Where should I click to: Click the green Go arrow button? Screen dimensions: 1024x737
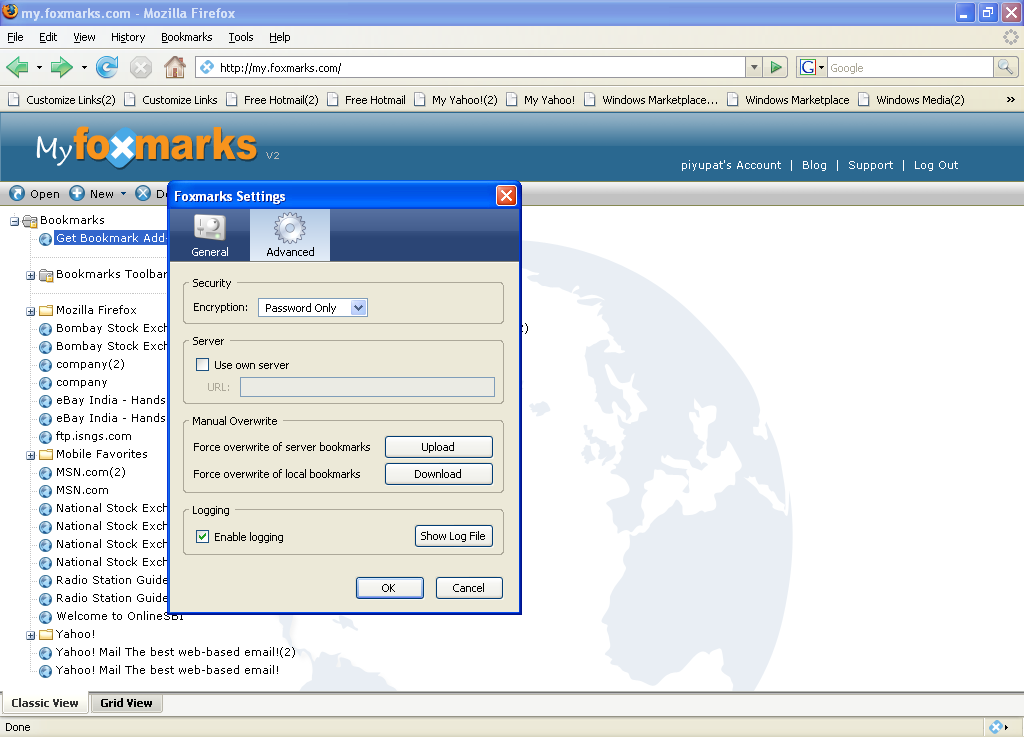[776, 67]
